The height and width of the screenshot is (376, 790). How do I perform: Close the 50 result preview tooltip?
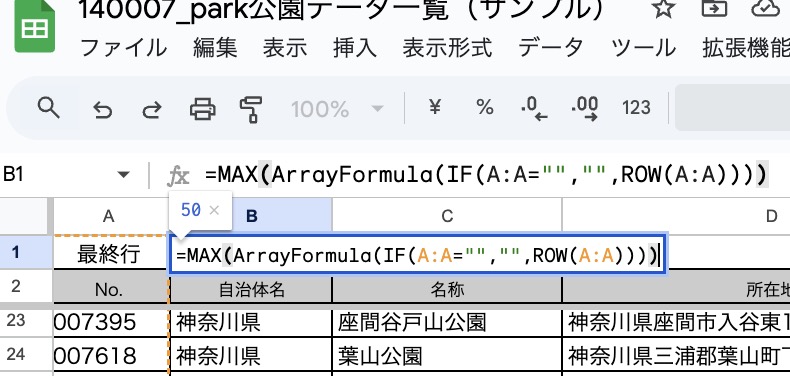214,210
